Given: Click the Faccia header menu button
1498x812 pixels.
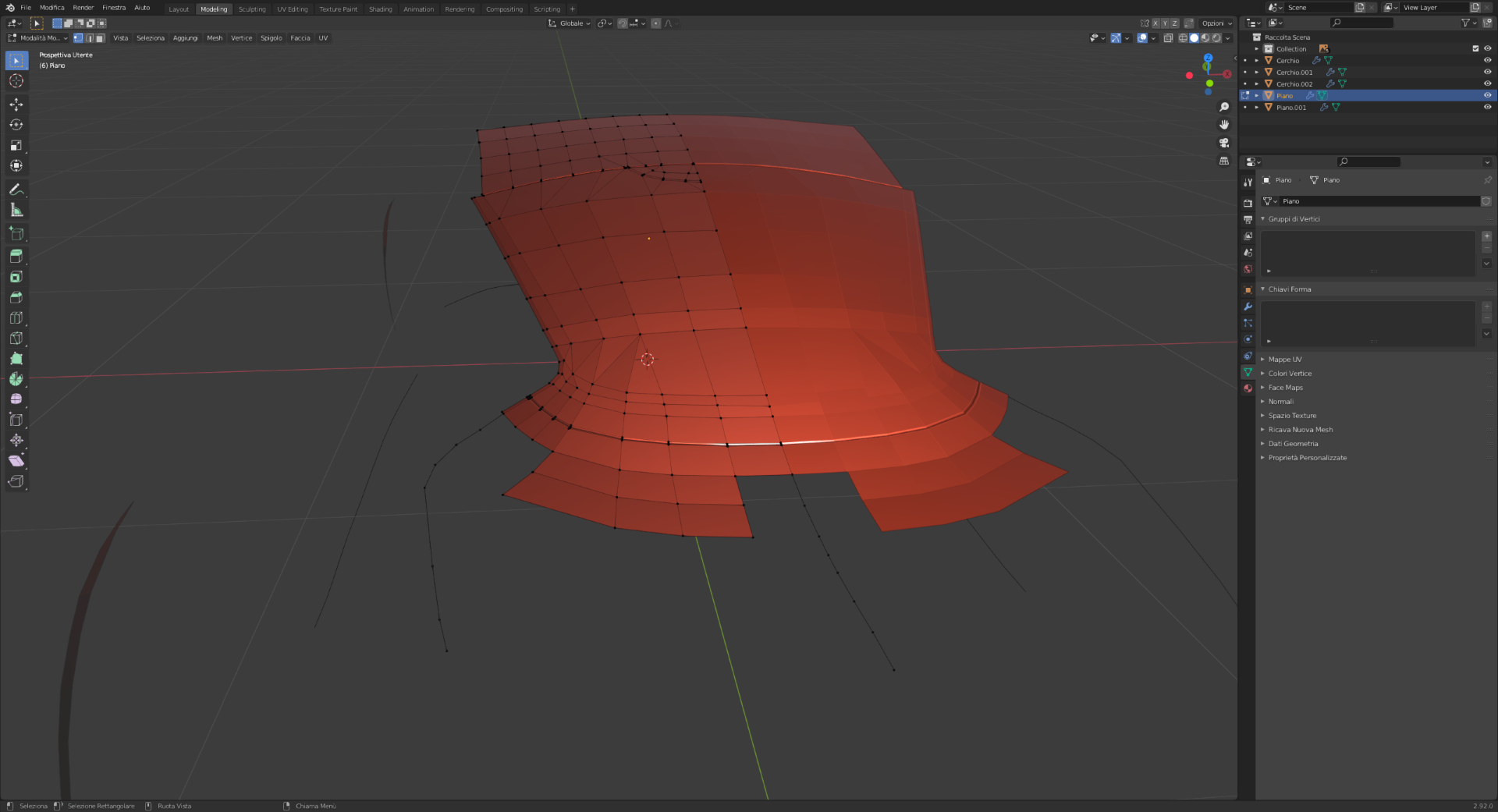Looking at the screenshot, I should 300,38.
